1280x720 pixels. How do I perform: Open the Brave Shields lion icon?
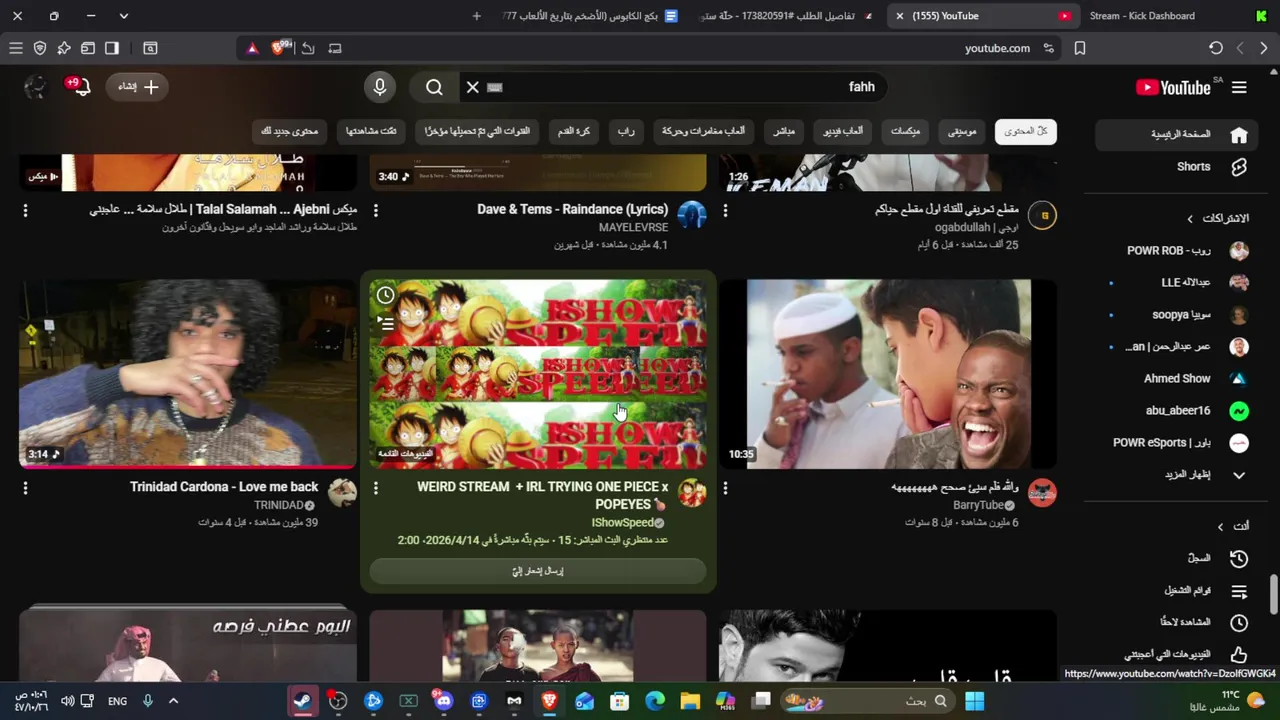click(x=278, y=48)
